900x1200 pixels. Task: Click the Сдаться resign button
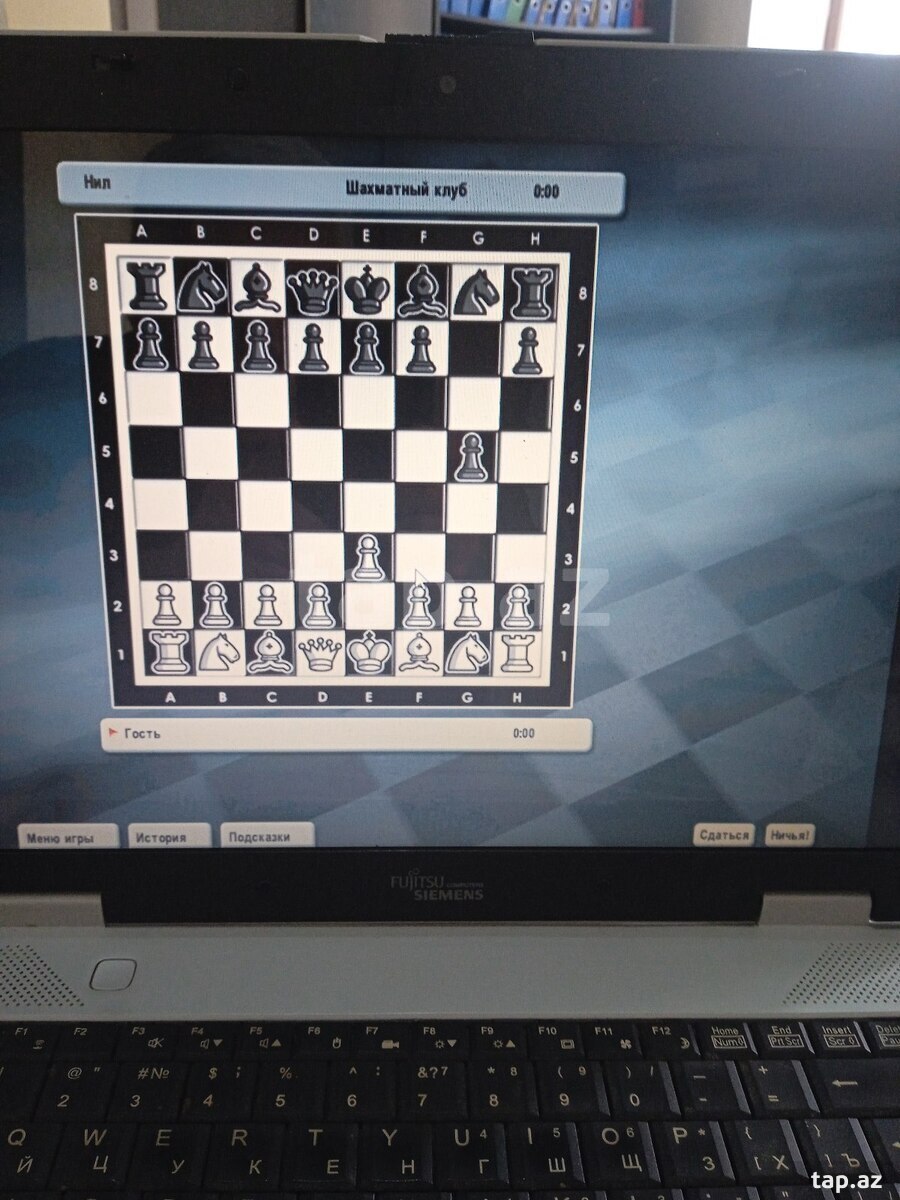tap(725, 834)
